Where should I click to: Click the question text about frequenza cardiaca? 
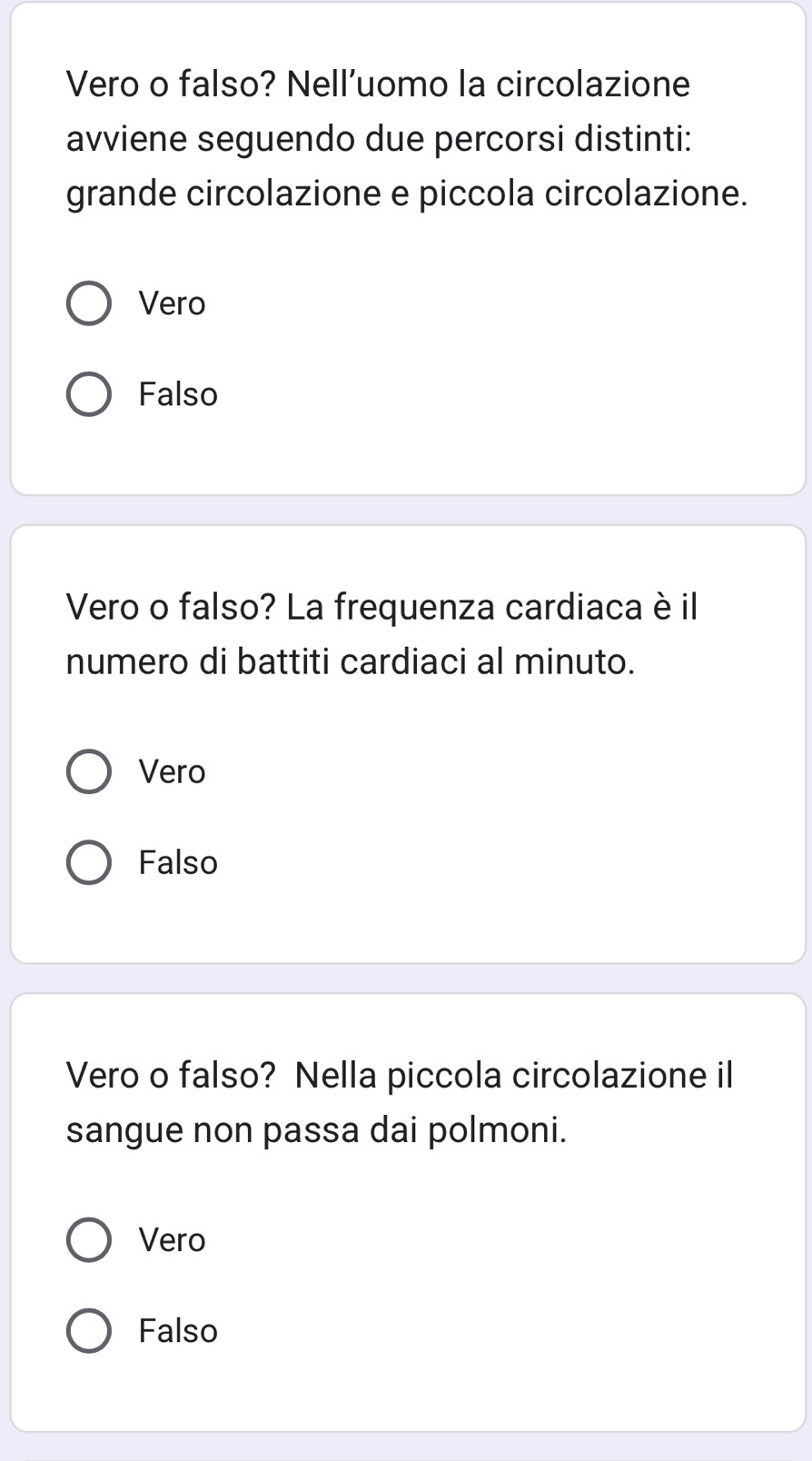pyautogui.click(x=381, y=634)
